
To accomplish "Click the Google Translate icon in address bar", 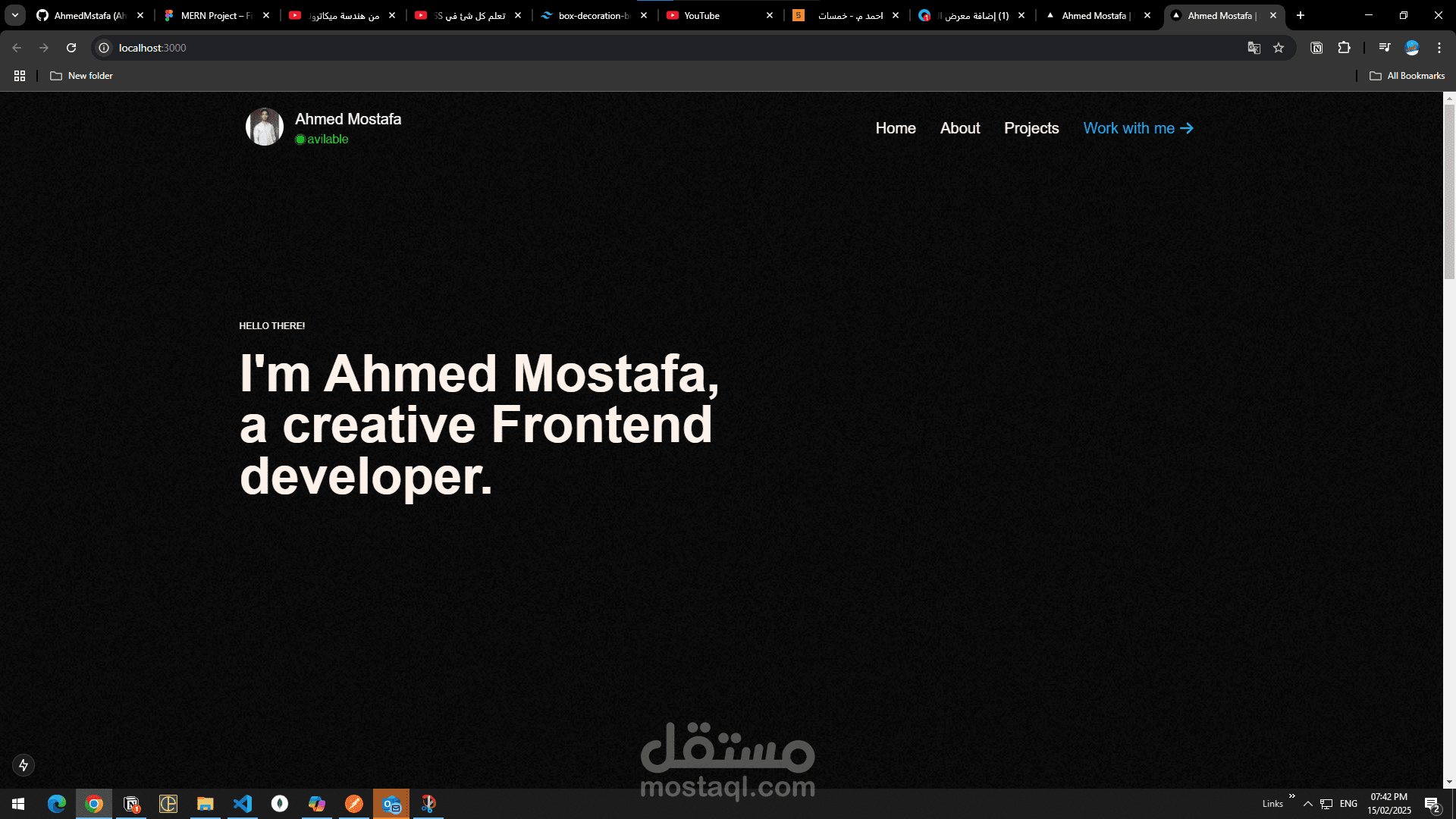I will [x=1254, y=48].
